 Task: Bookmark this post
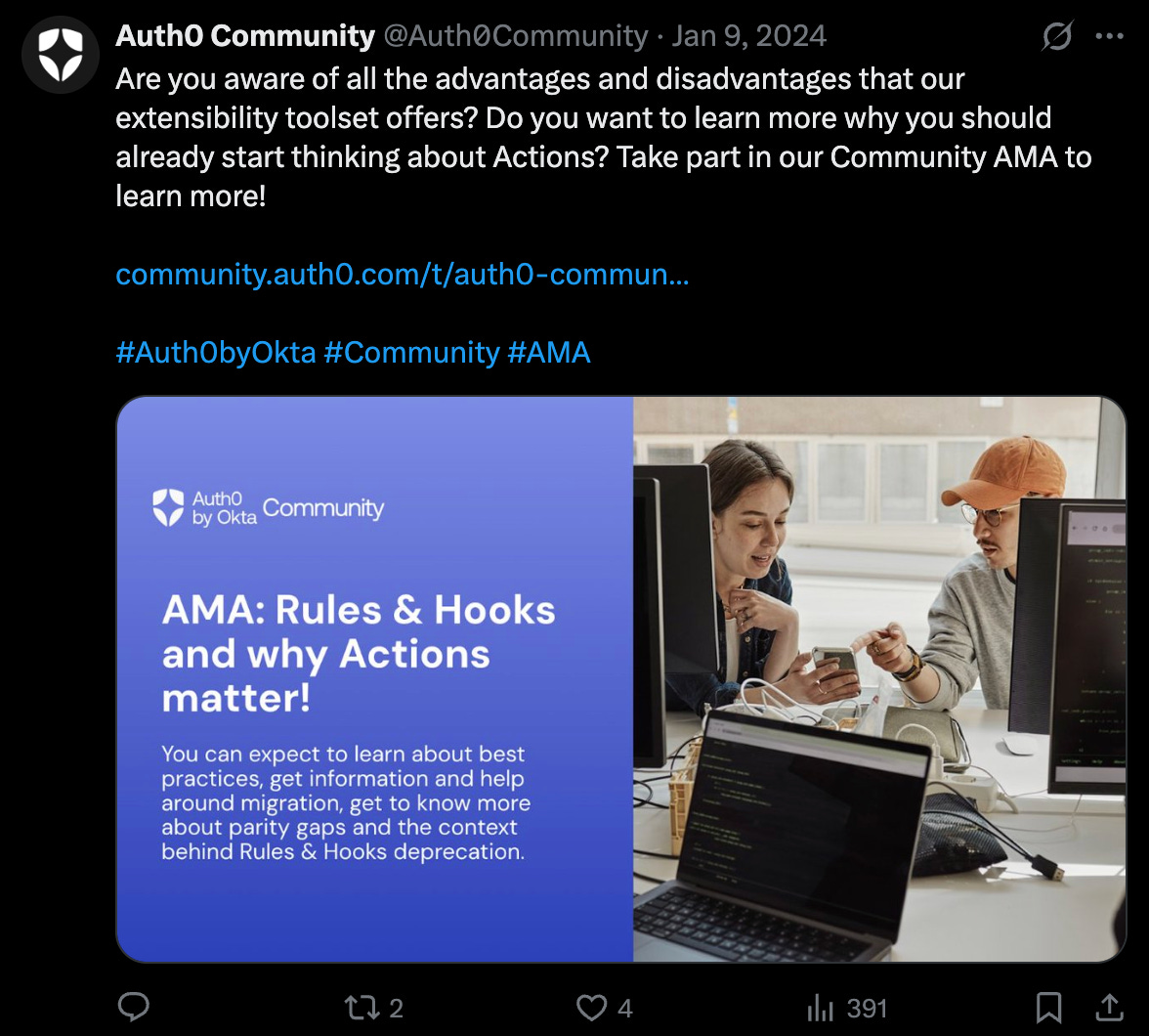1048,1008
